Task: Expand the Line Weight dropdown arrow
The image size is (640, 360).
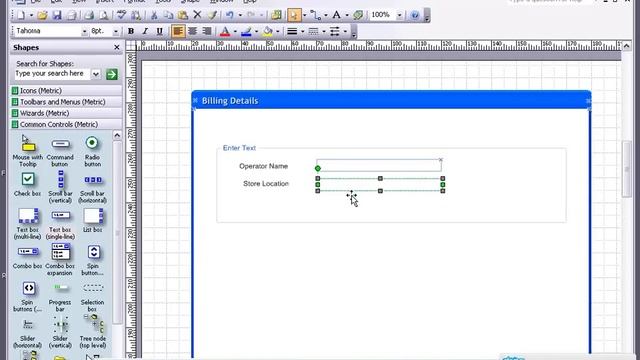Action: (302, 31)
